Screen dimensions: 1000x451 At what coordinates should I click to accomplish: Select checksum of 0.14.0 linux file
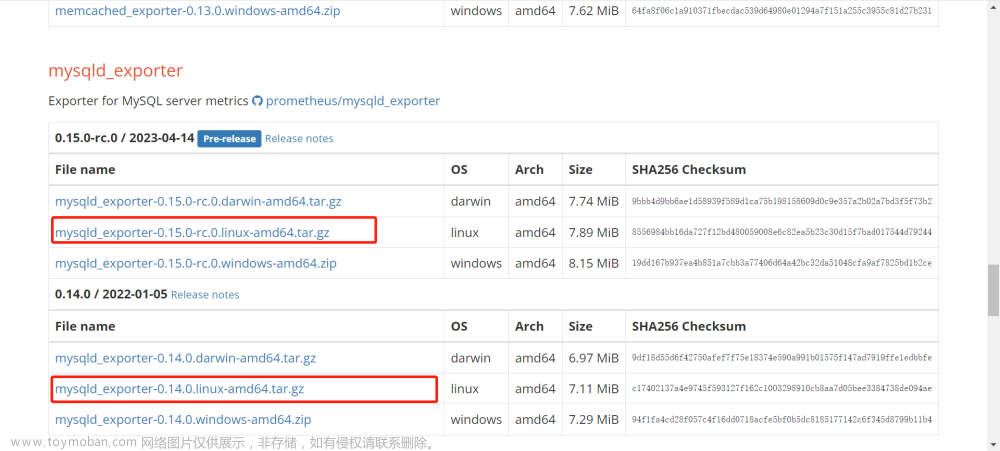(x=782, y=388)
